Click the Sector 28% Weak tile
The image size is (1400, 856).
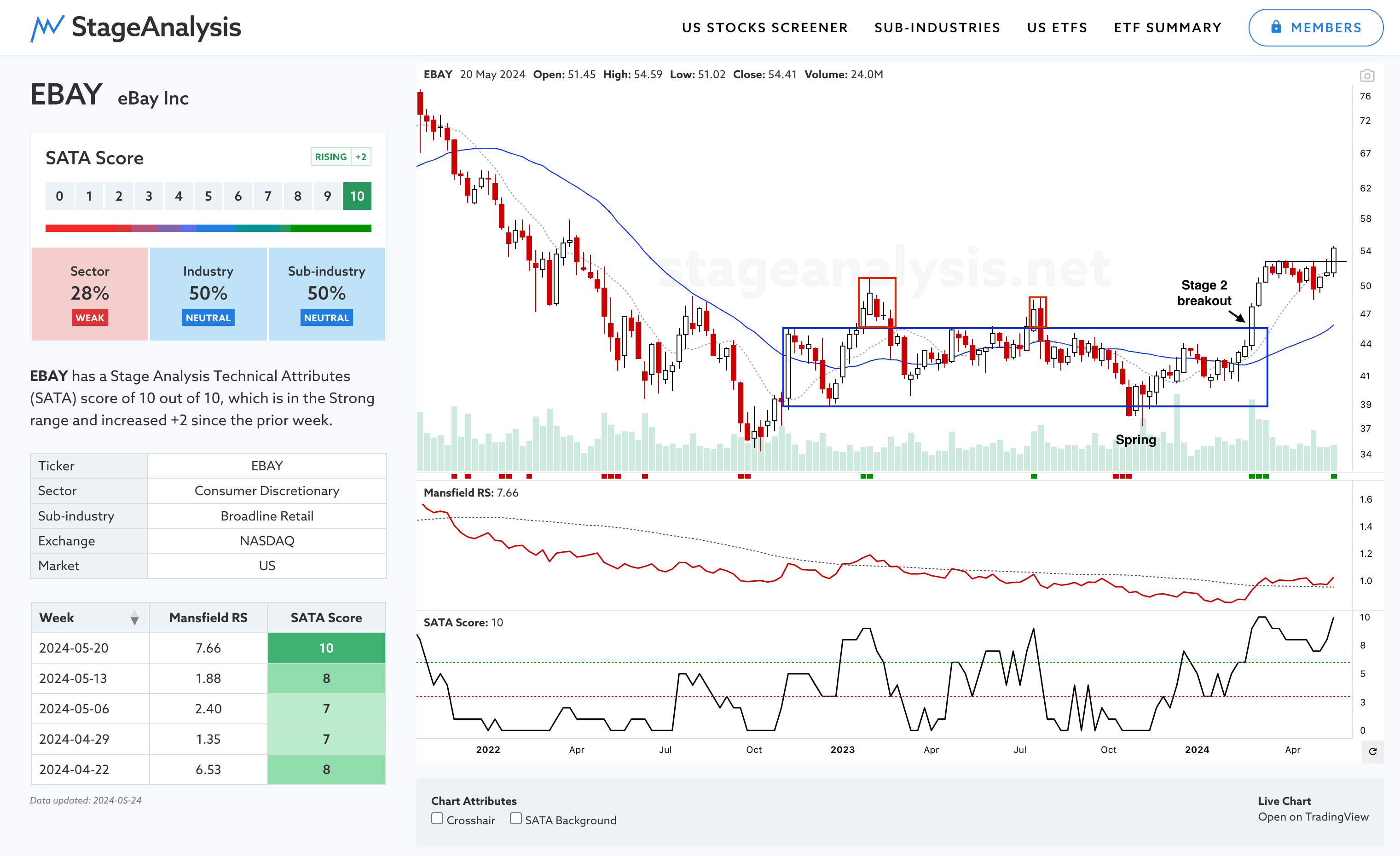coord(90,294)
